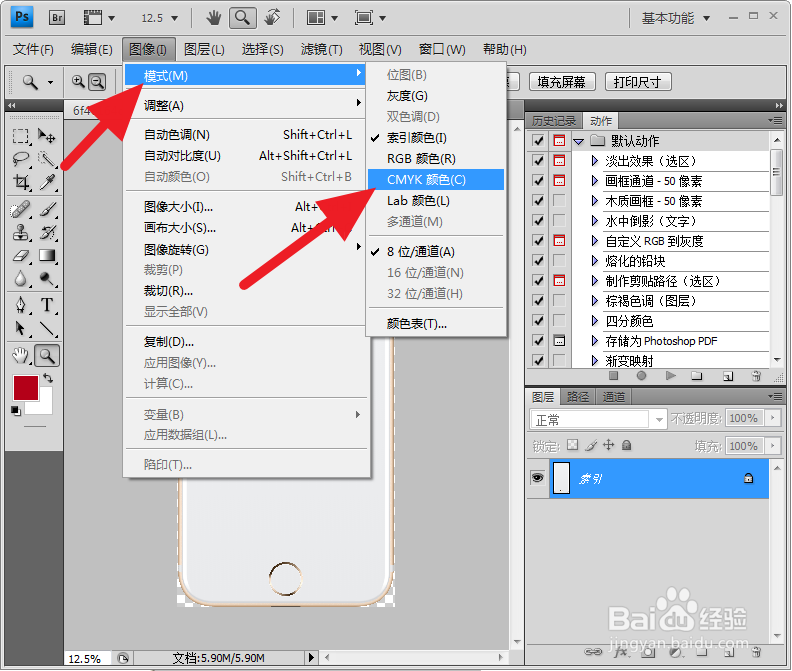Screen dimensions: 792x671
Task: Select the Eraser tool
Action: click(21, 256)
